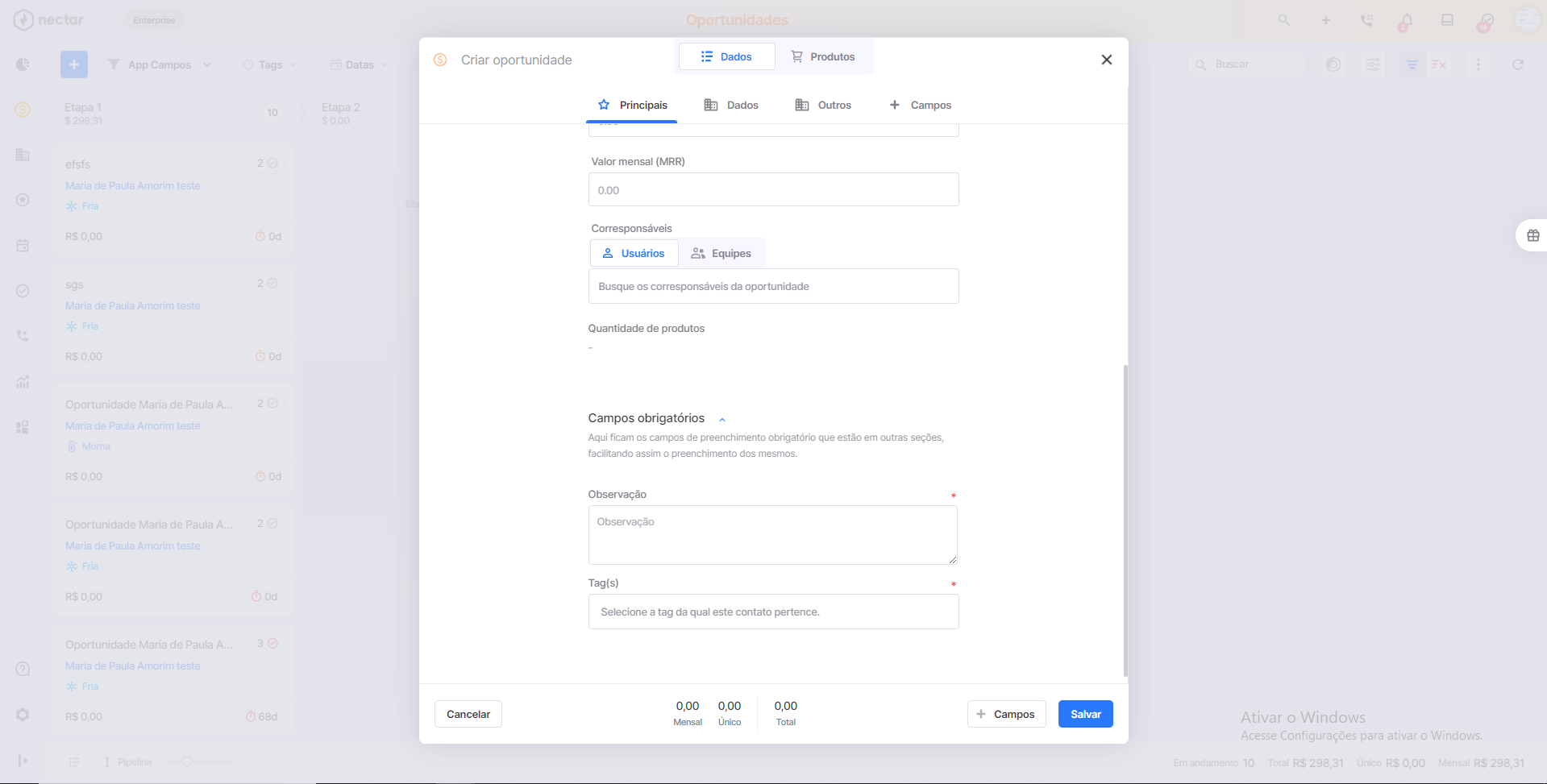1547x784 pixels.
Task: Open Maria de Paula link on efsfs card
Action: 133,185
